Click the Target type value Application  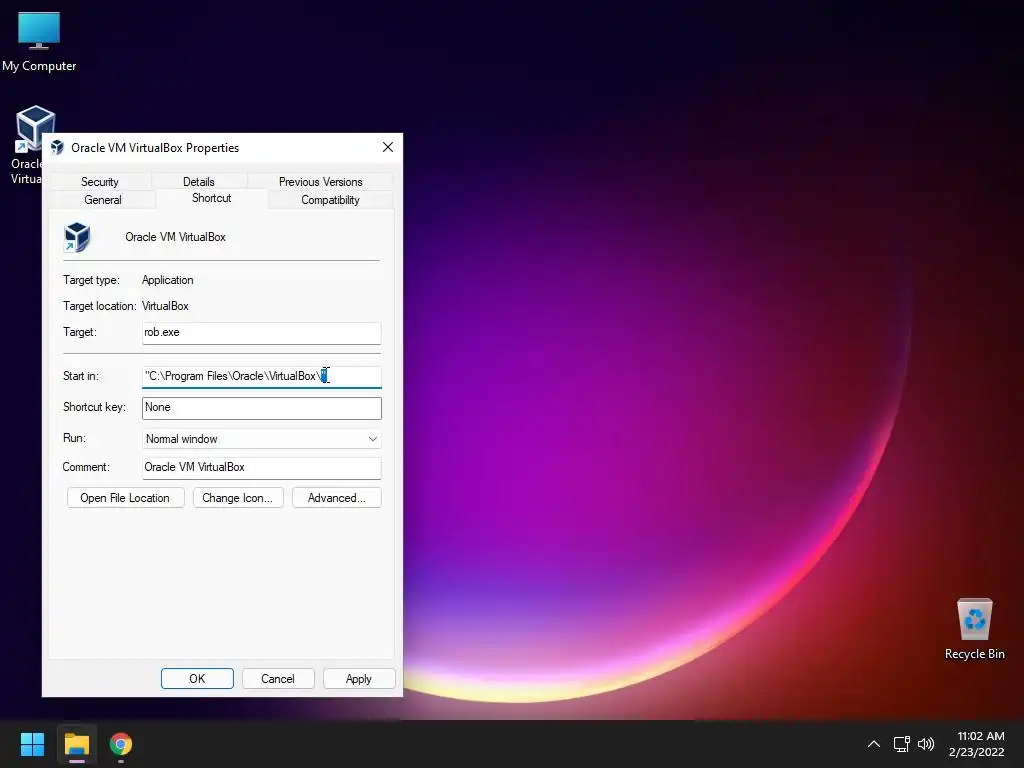168,280
